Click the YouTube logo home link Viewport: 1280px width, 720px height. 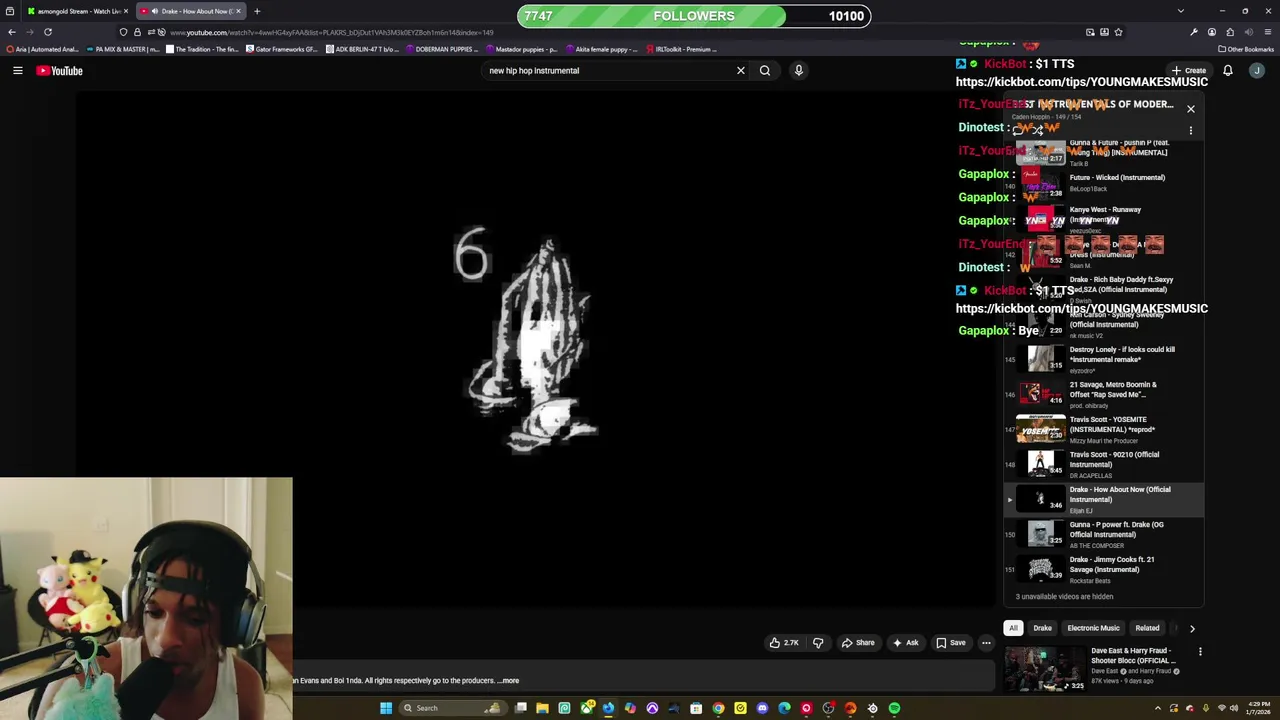tap(59, 71)
